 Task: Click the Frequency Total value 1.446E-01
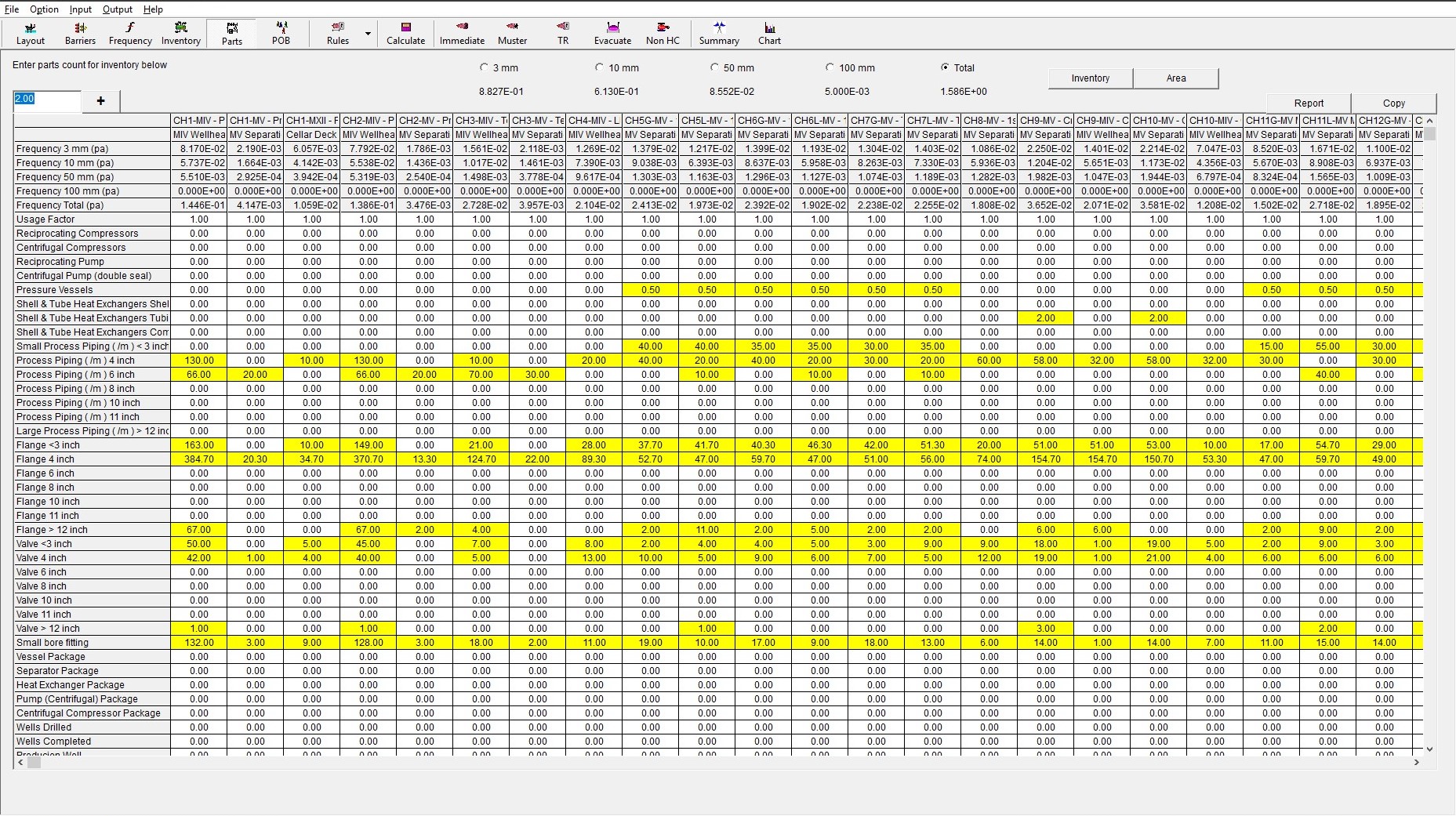click(199, 205)
